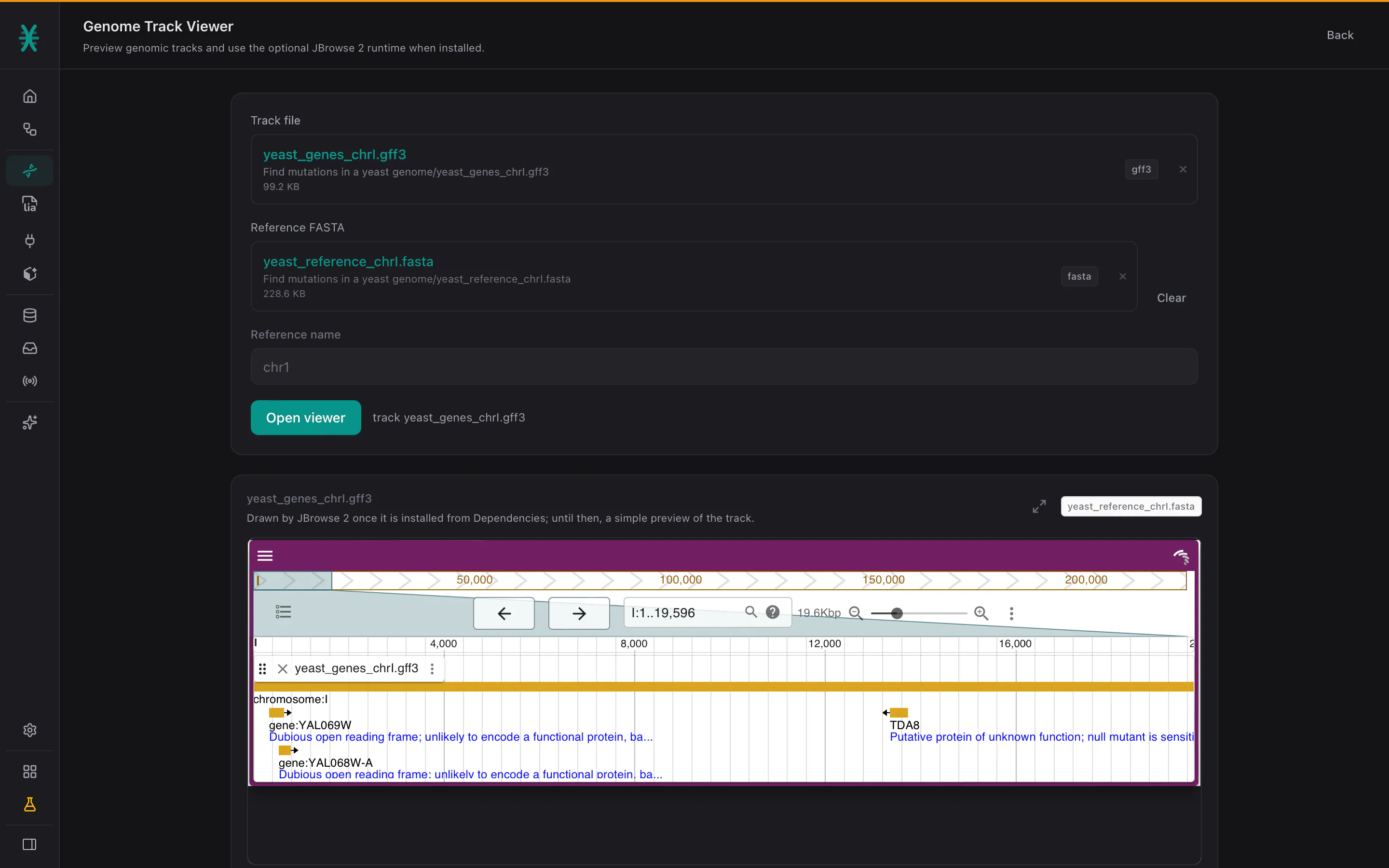Open the JBrowse search help icon

click(x=773, y=612)
